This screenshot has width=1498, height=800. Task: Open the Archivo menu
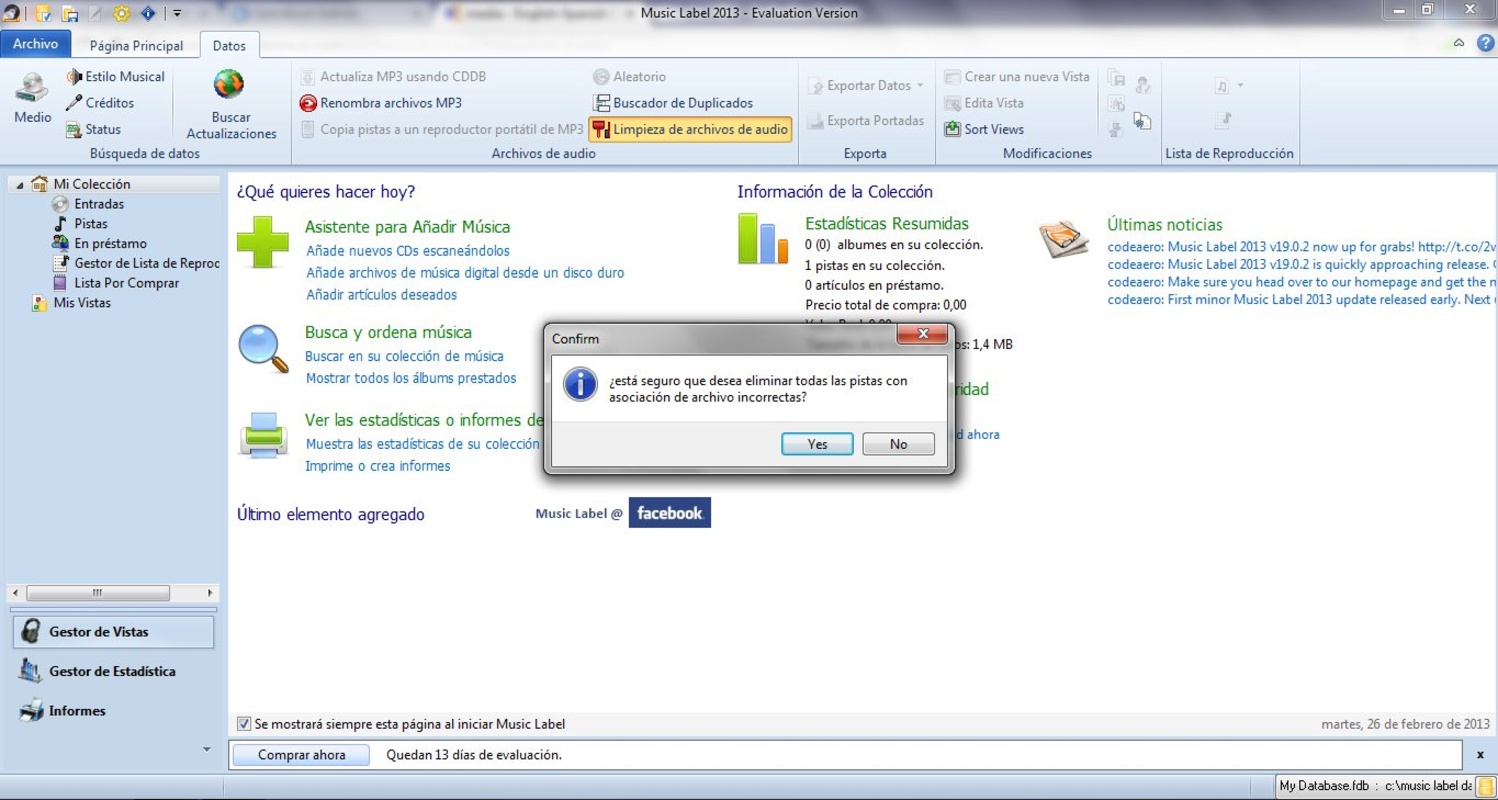[x=36, y=44]
